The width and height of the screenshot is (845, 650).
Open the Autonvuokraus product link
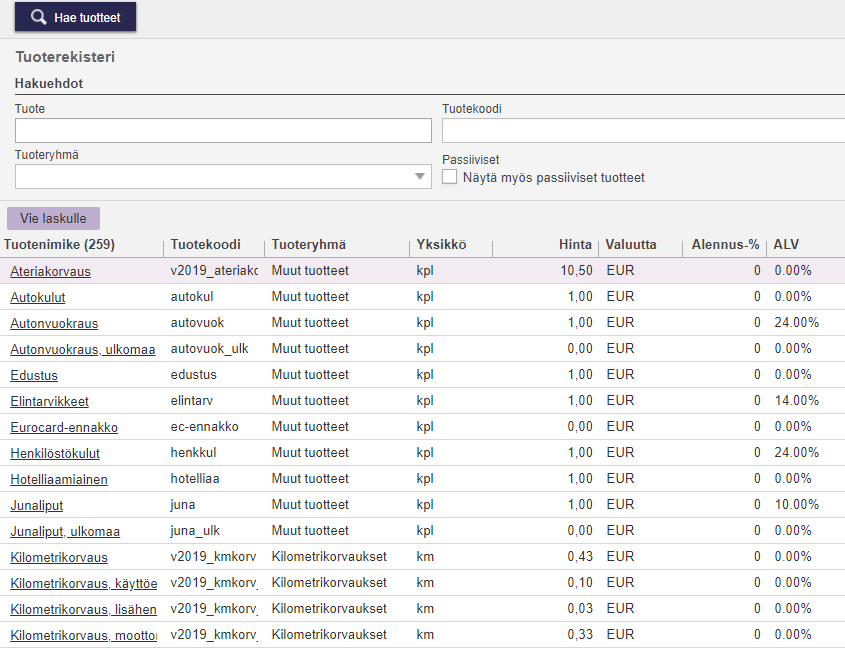[54, 323]
